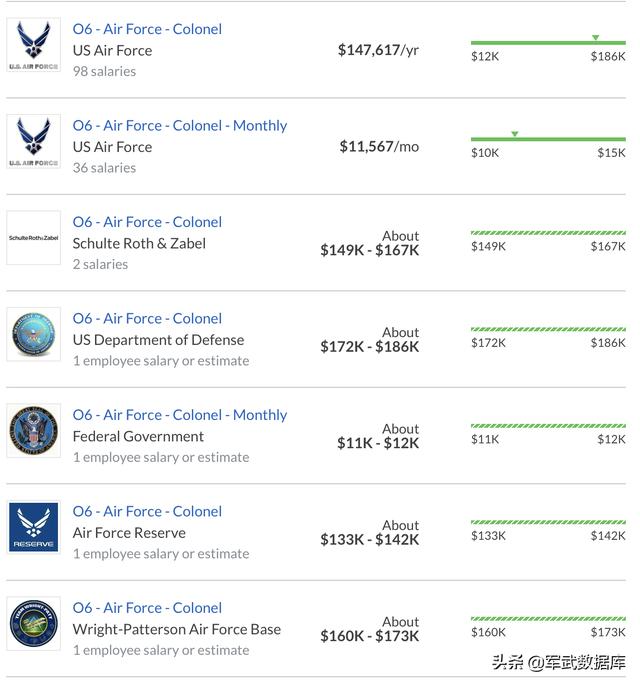Open O6 Colonel link at US Department of Defense
This screenshot has height=685, width=640.
[147, 318]
